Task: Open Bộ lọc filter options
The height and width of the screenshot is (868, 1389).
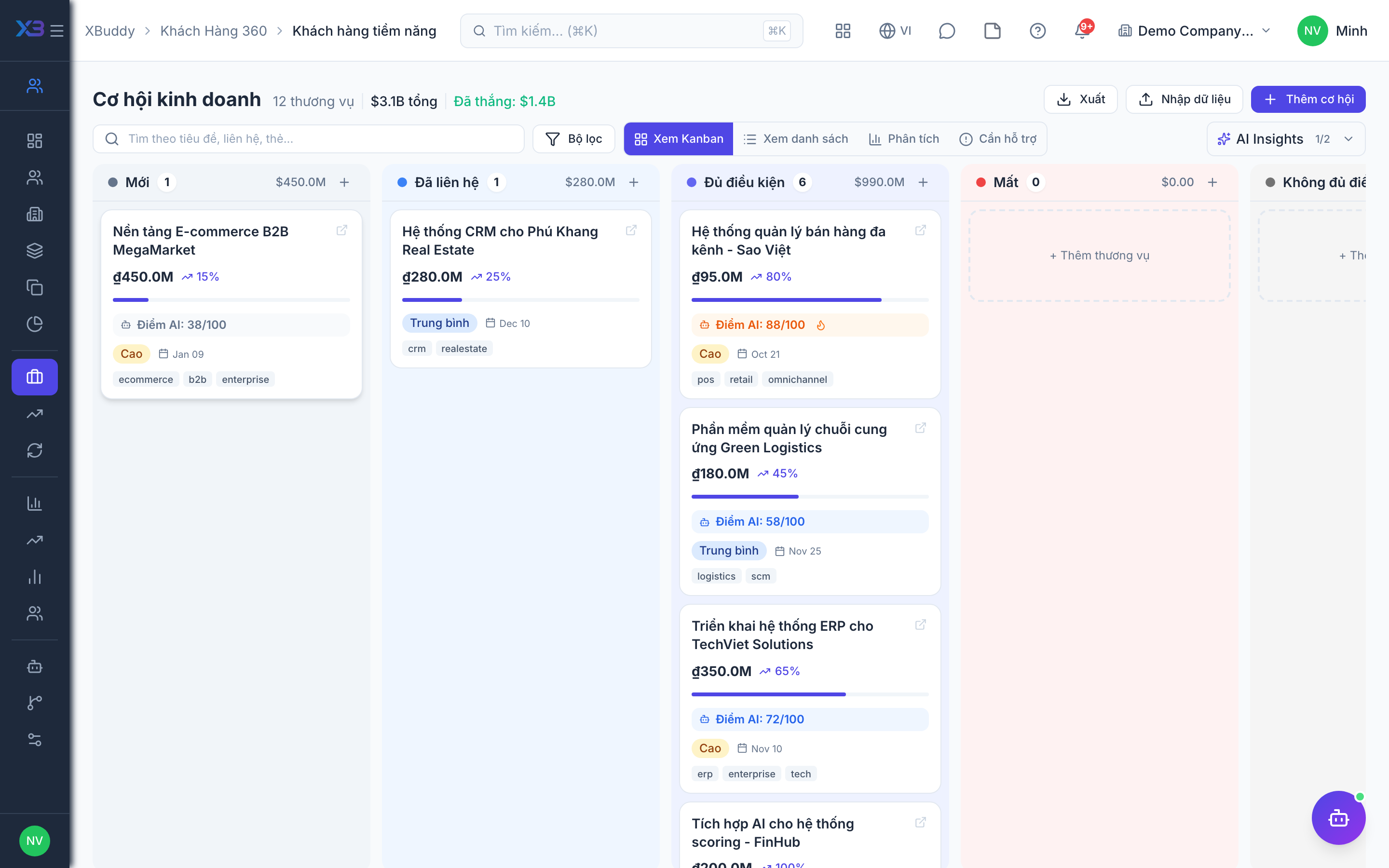Action: pyautogui.click(x=573, y=139)
